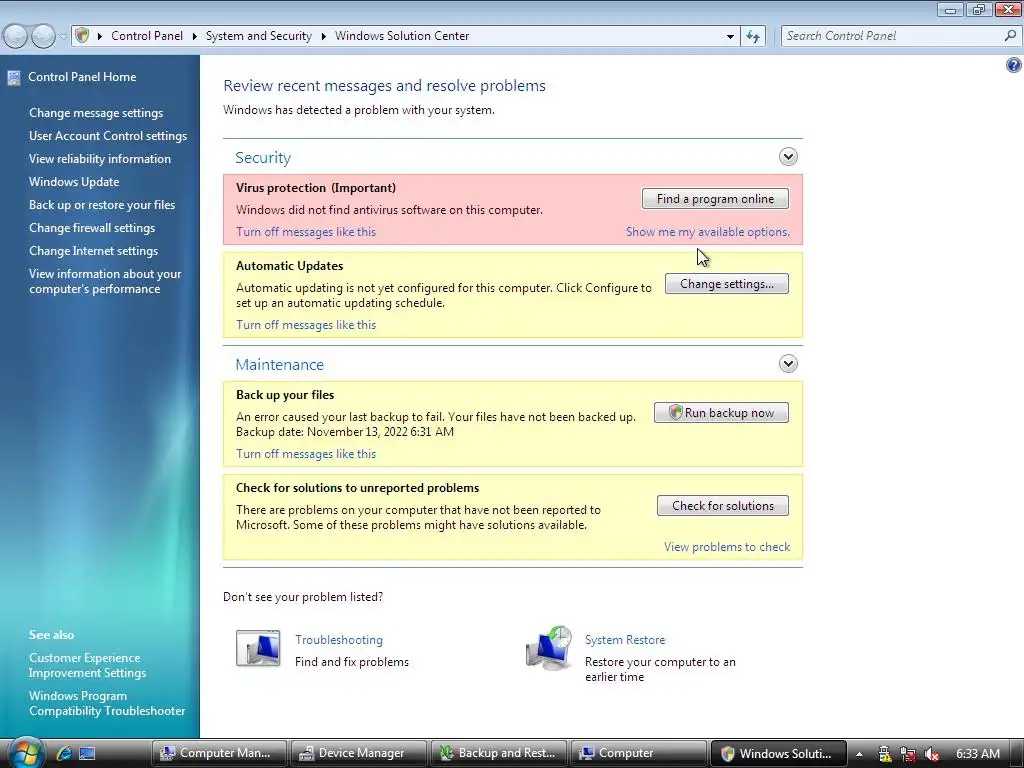Click Check for solutions button
Image resolution: width=1024 pixels, height=768 pixels.
[x=723, y=506]
